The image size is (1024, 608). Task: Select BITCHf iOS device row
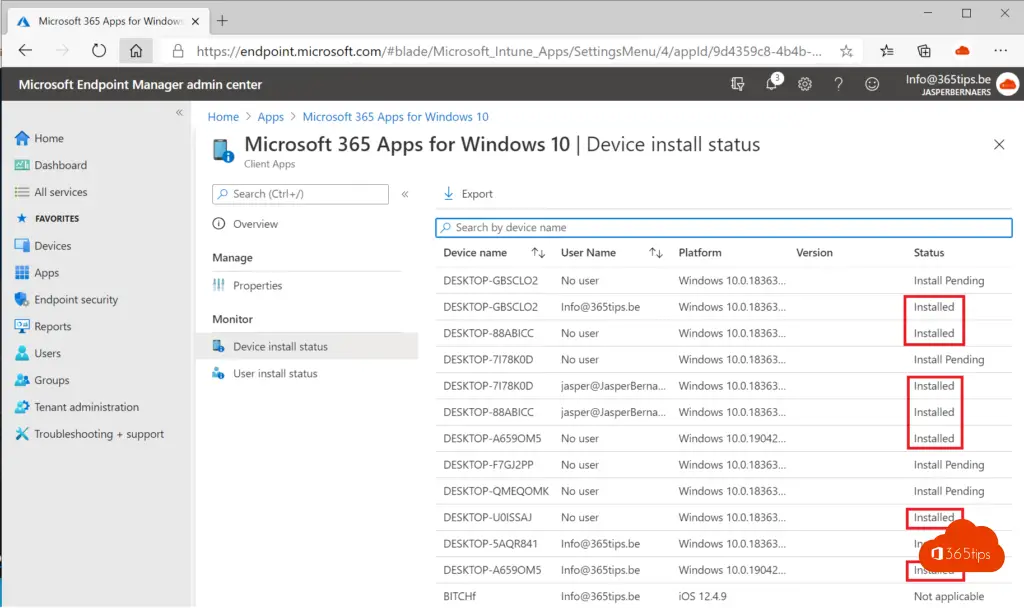(x=724, y=596)
